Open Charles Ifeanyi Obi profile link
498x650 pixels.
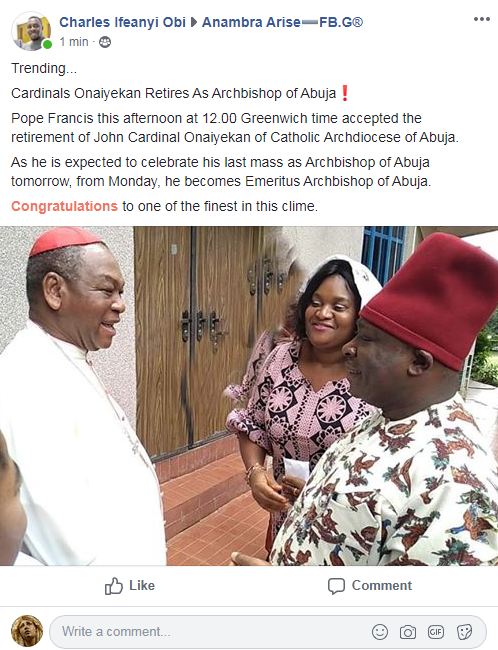122,22
